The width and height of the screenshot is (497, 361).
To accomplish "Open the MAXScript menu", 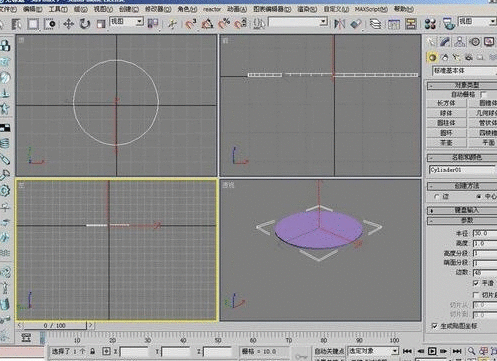I will coord(371,9).
